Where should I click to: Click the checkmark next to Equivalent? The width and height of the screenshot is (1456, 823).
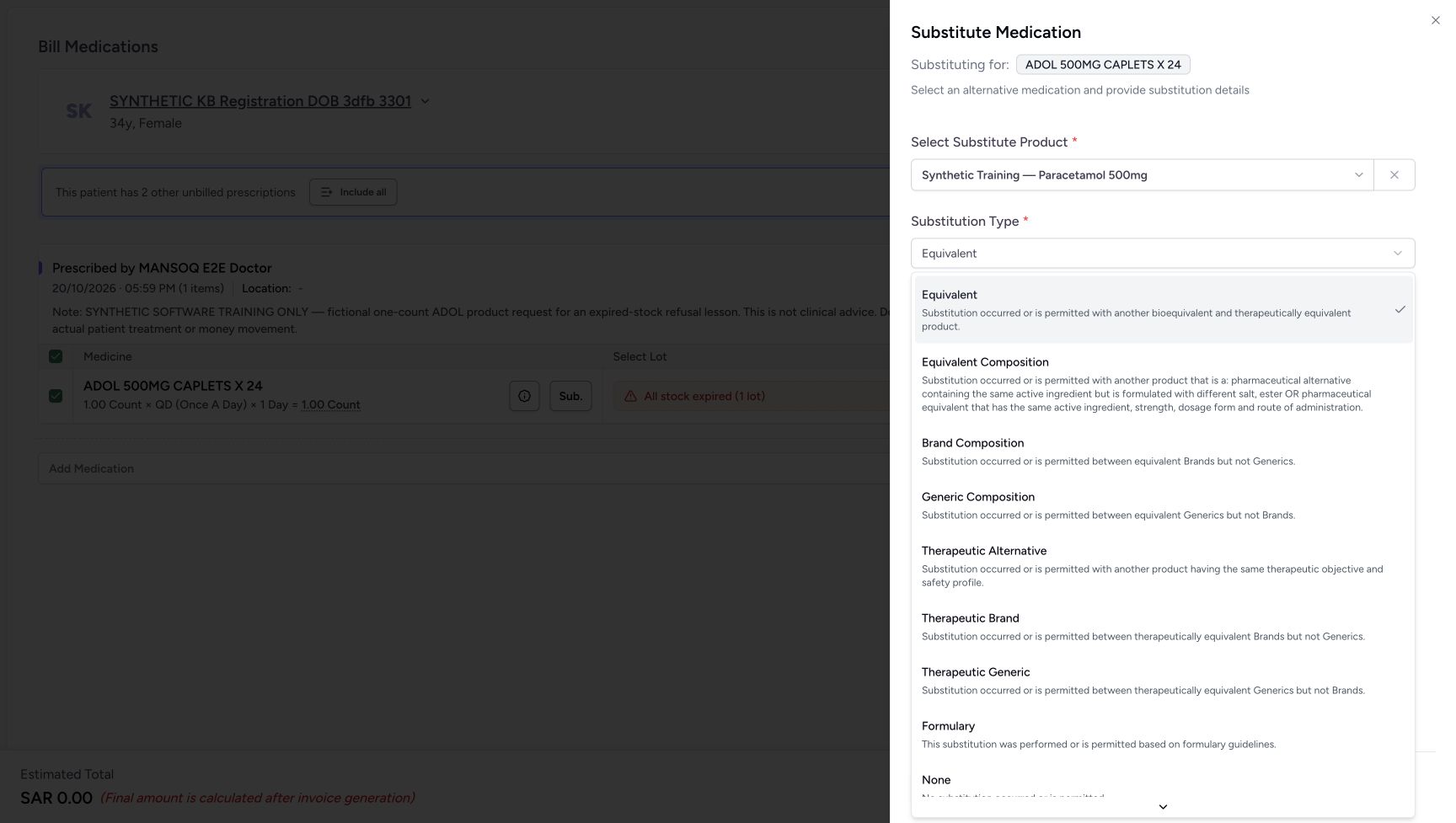click(x=1400, y=309)
